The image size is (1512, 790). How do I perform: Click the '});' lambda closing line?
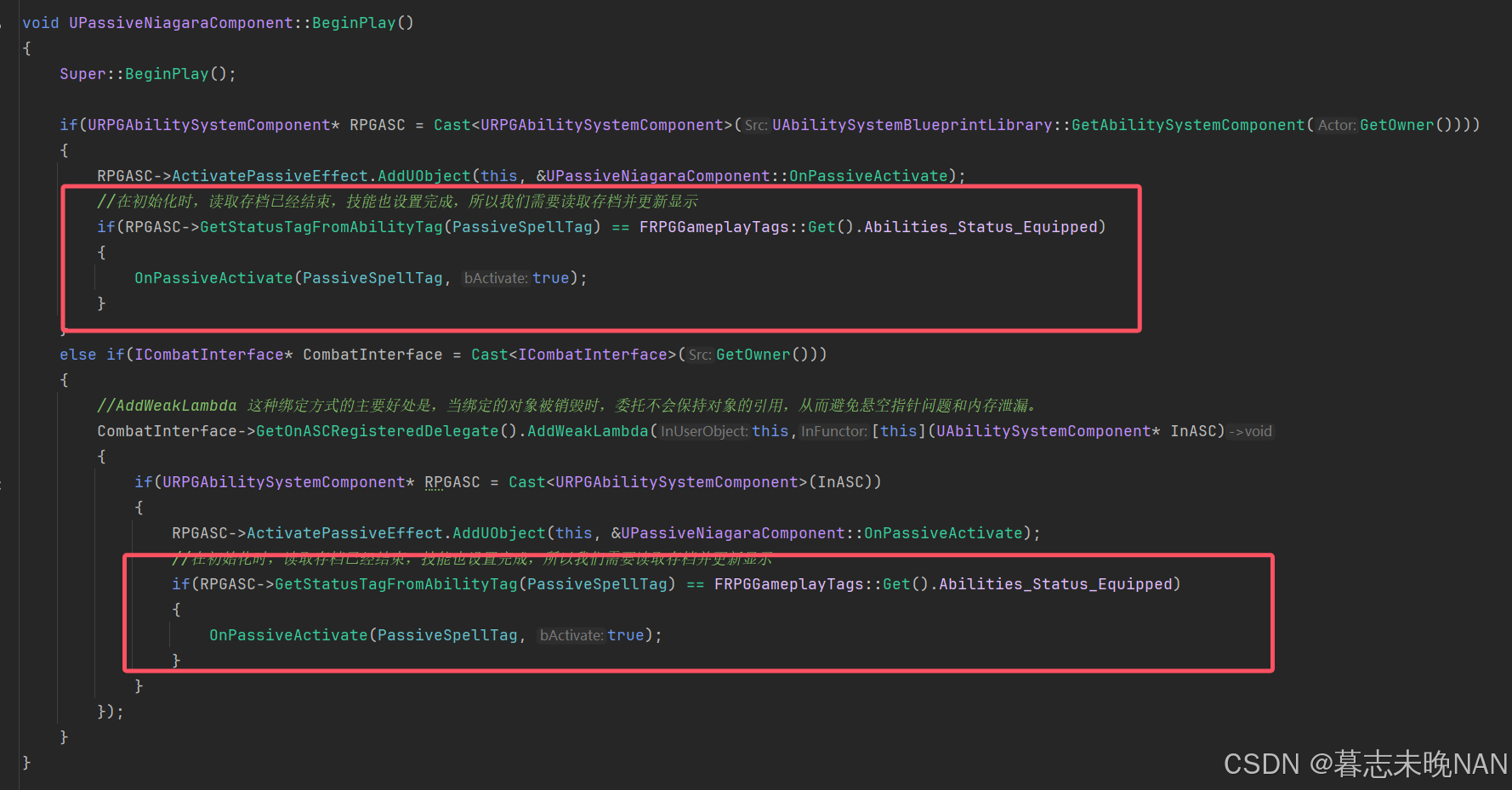tap(111, 712)
